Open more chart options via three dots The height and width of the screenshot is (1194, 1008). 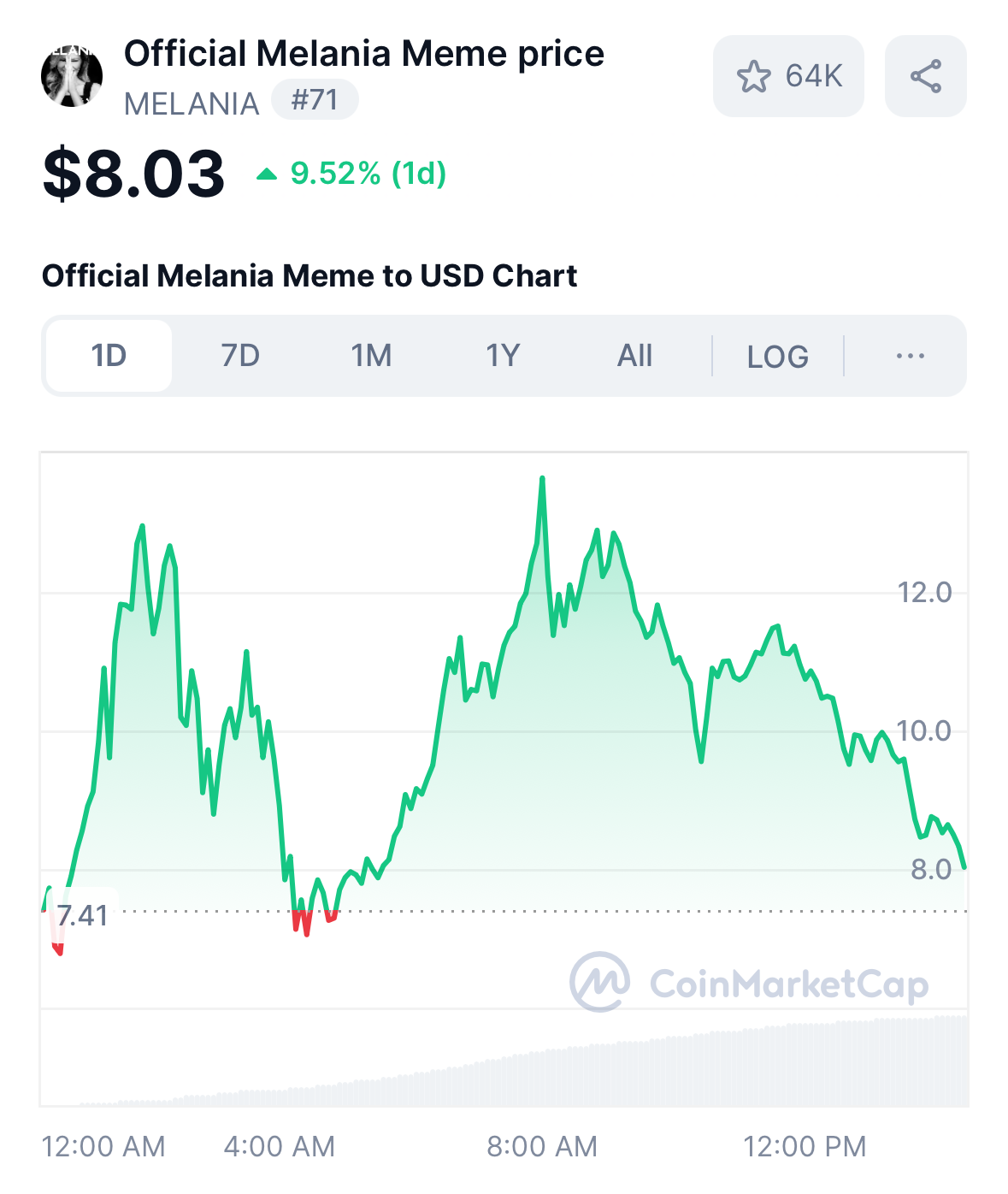(x=910, y=356)
